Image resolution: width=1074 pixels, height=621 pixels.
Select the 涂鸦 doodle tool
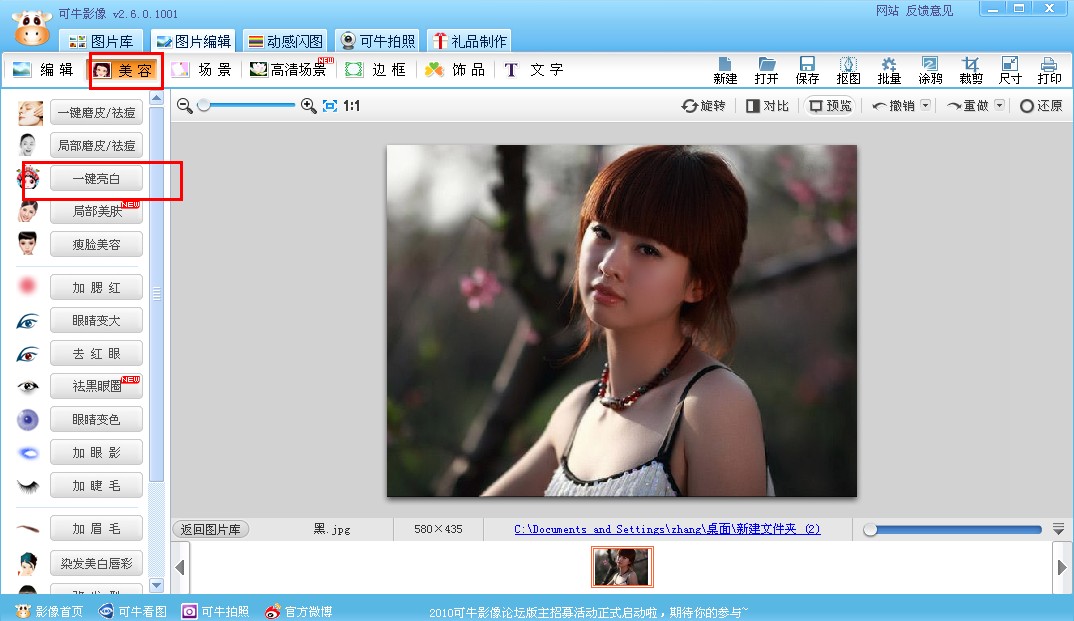coord(930,71)
